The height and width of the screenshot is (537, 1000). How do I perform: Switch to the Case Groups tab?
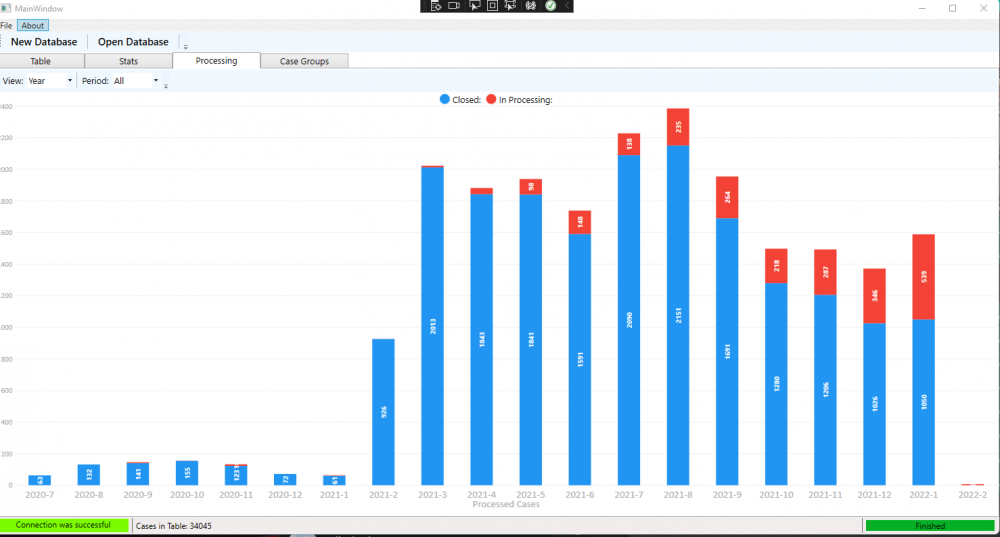(304, 61)
